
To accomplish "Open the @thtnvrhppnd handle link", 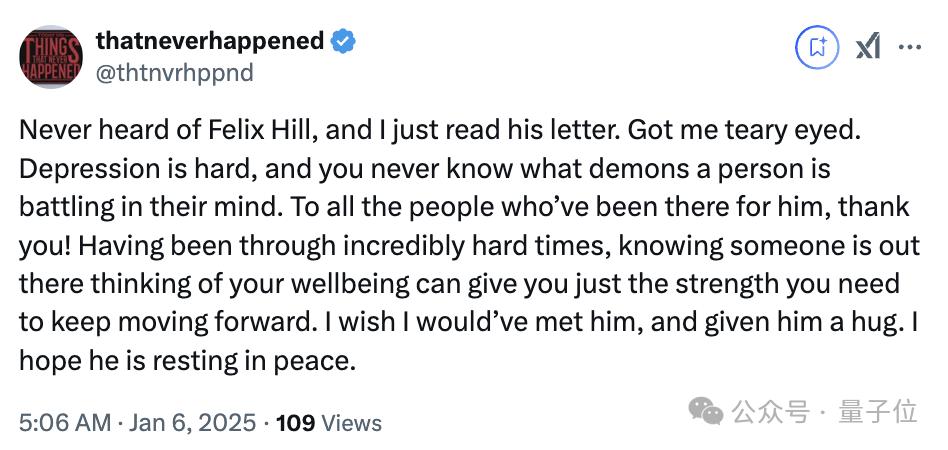I will tap(174, 72).
